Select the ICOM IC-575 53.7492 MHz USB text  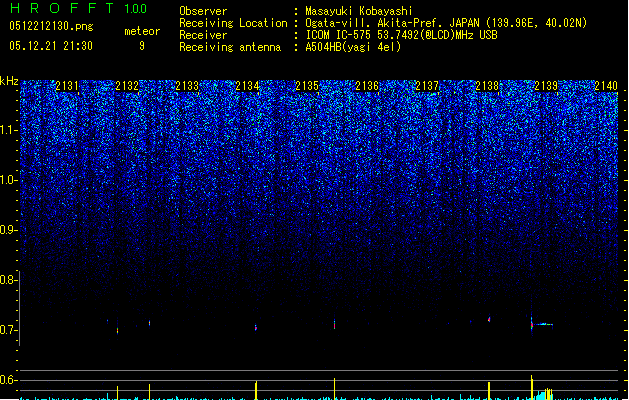(x=401, y=35)
